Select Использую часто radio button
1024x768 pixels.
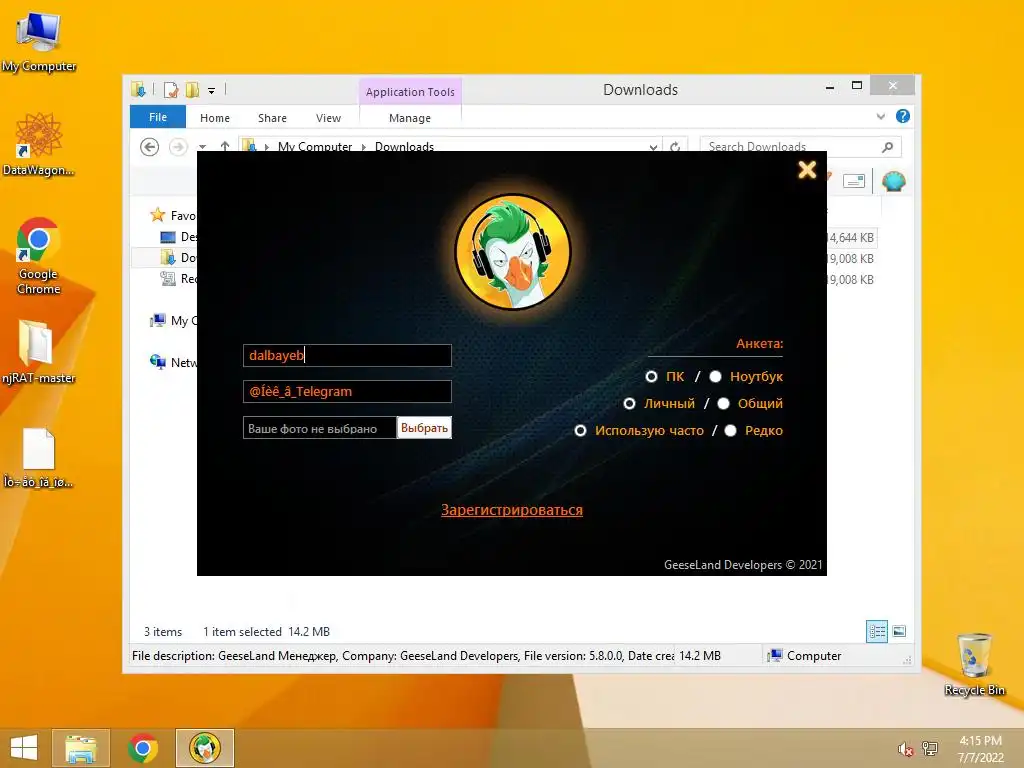point(581,430)
